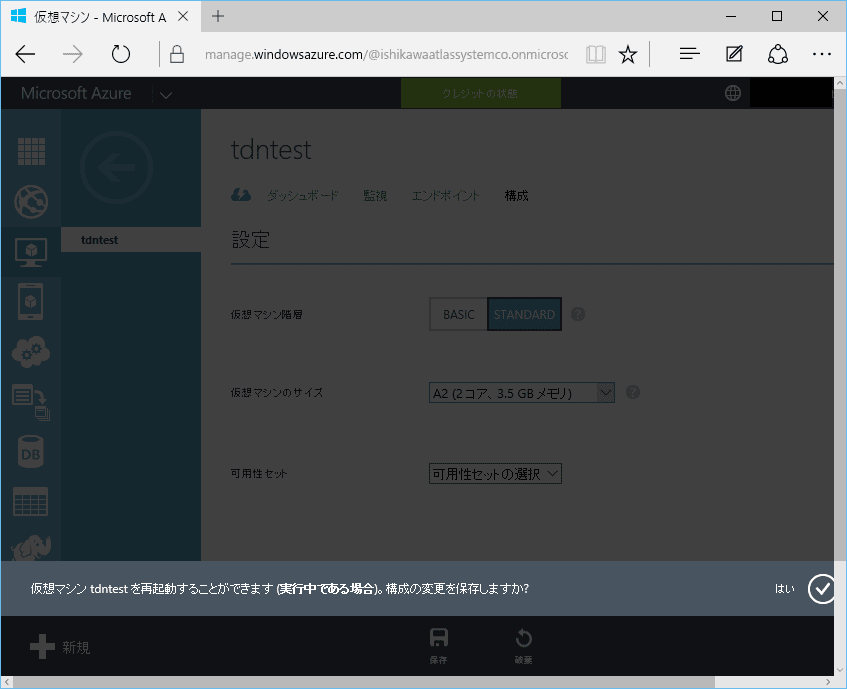Screen dimensions: 847x689
Task: Click the horizontal scrollbar thumb
Action: 364,683
